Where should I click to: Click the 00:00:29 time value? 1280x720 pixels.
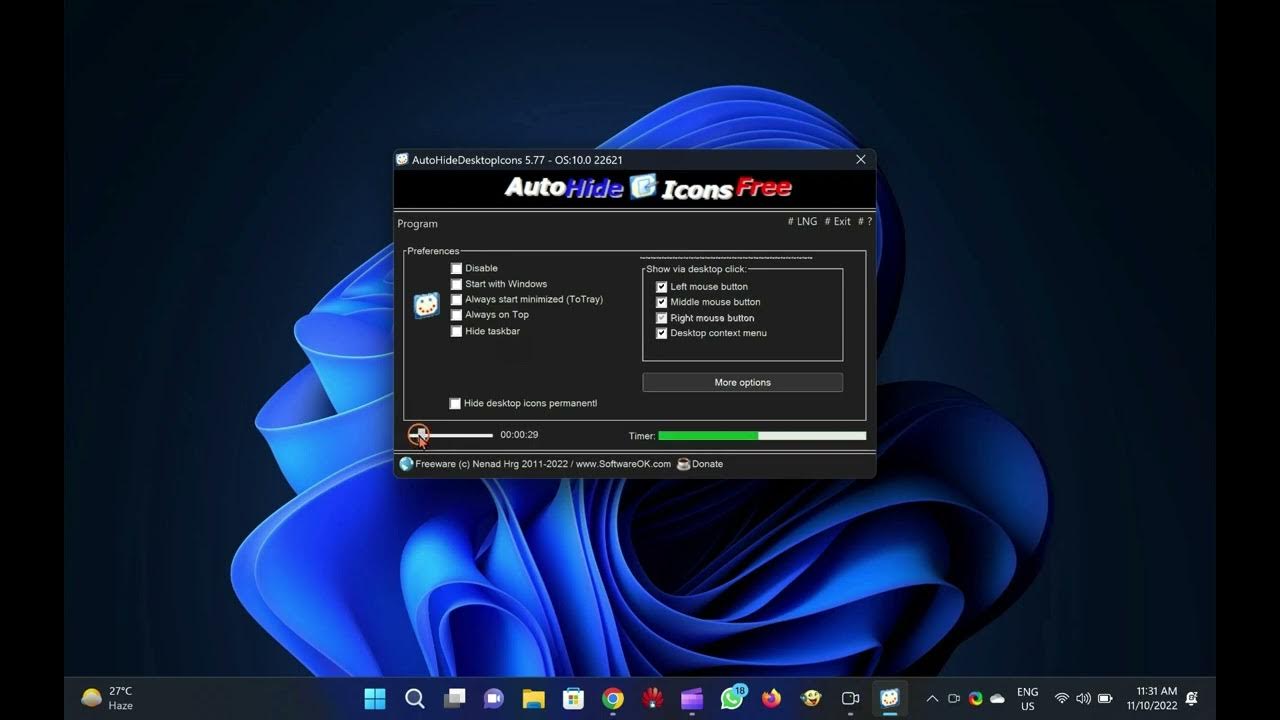coord(519,435)
